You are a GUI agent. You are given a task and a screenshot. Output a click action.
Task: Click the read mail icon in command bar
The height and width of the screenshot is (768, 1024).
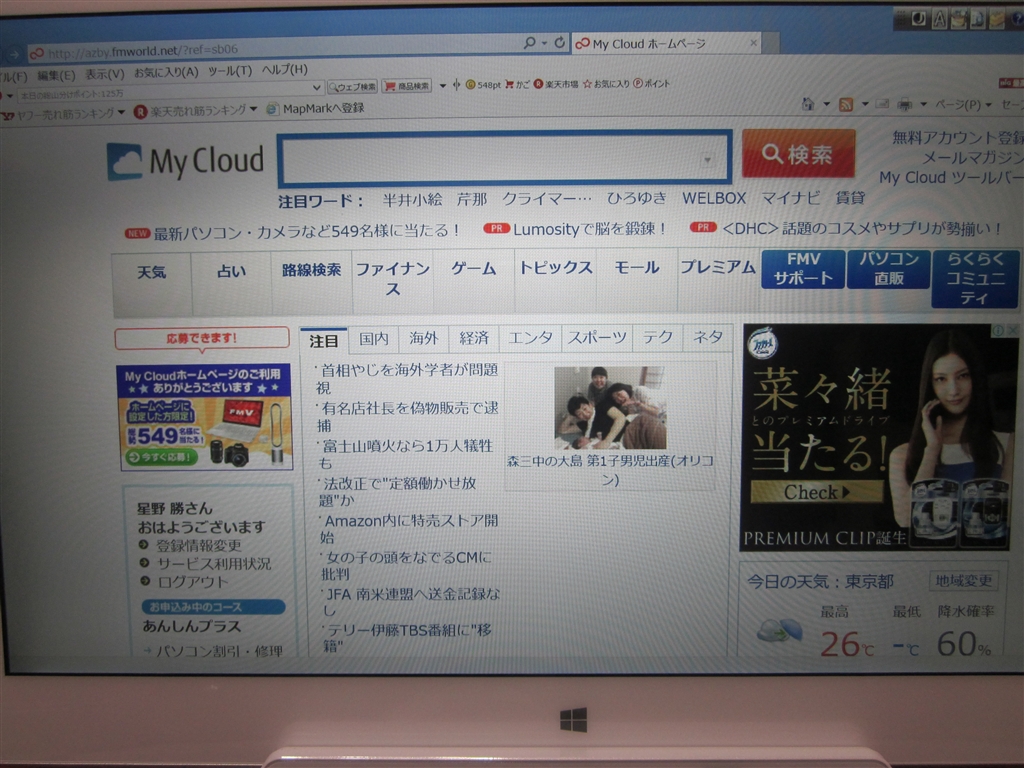click(x=882, y=104)
